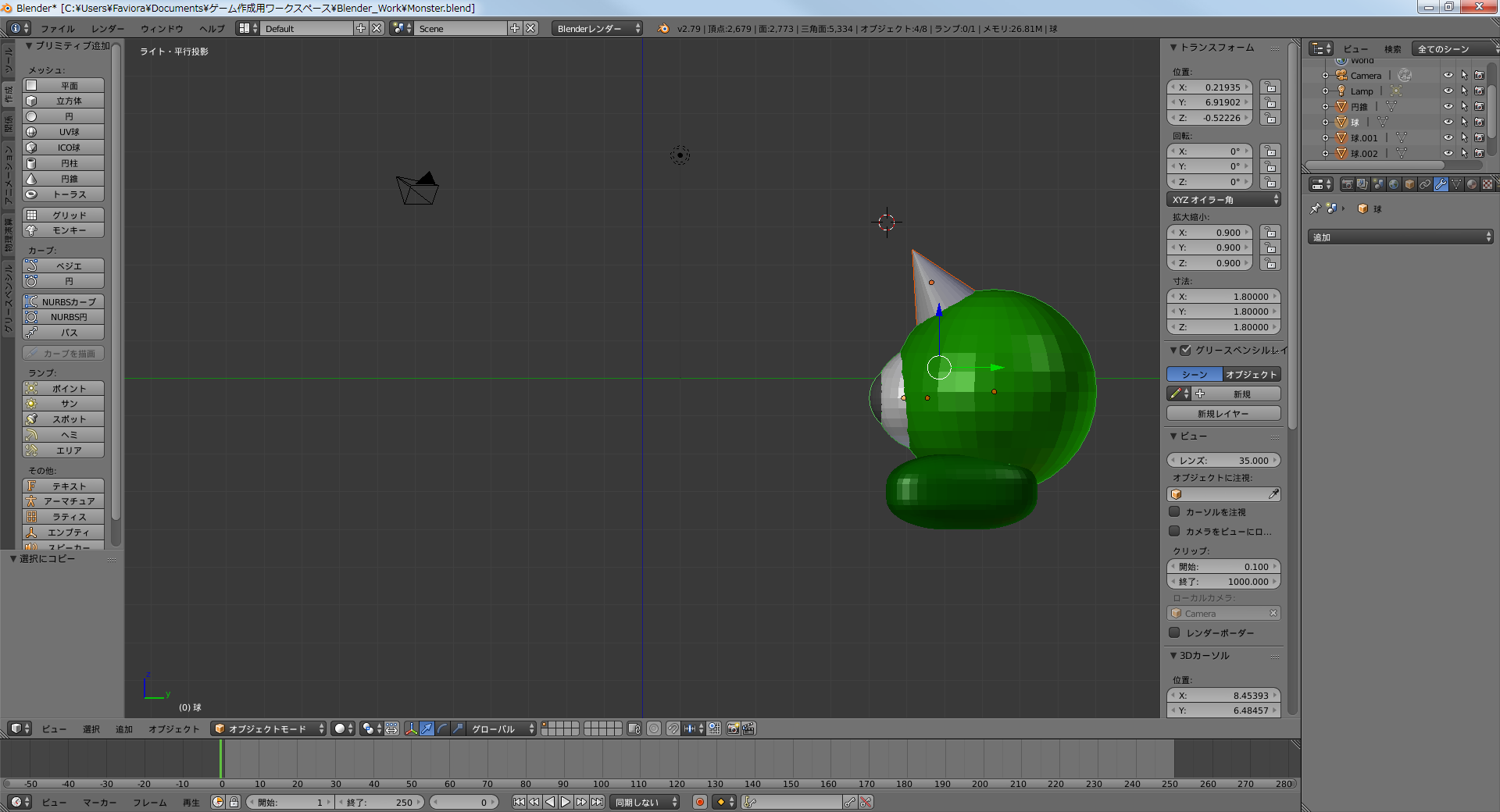Viewport: 1500px width, 812px height.
Task: Jump to the first frame of timeline
Action: [519, 802]
